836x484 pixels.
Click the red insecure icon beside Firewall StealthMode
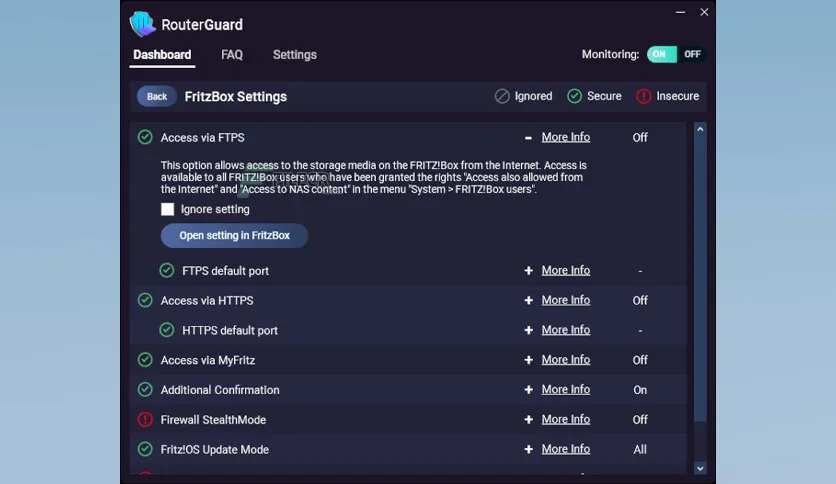[x=145, y=420]
